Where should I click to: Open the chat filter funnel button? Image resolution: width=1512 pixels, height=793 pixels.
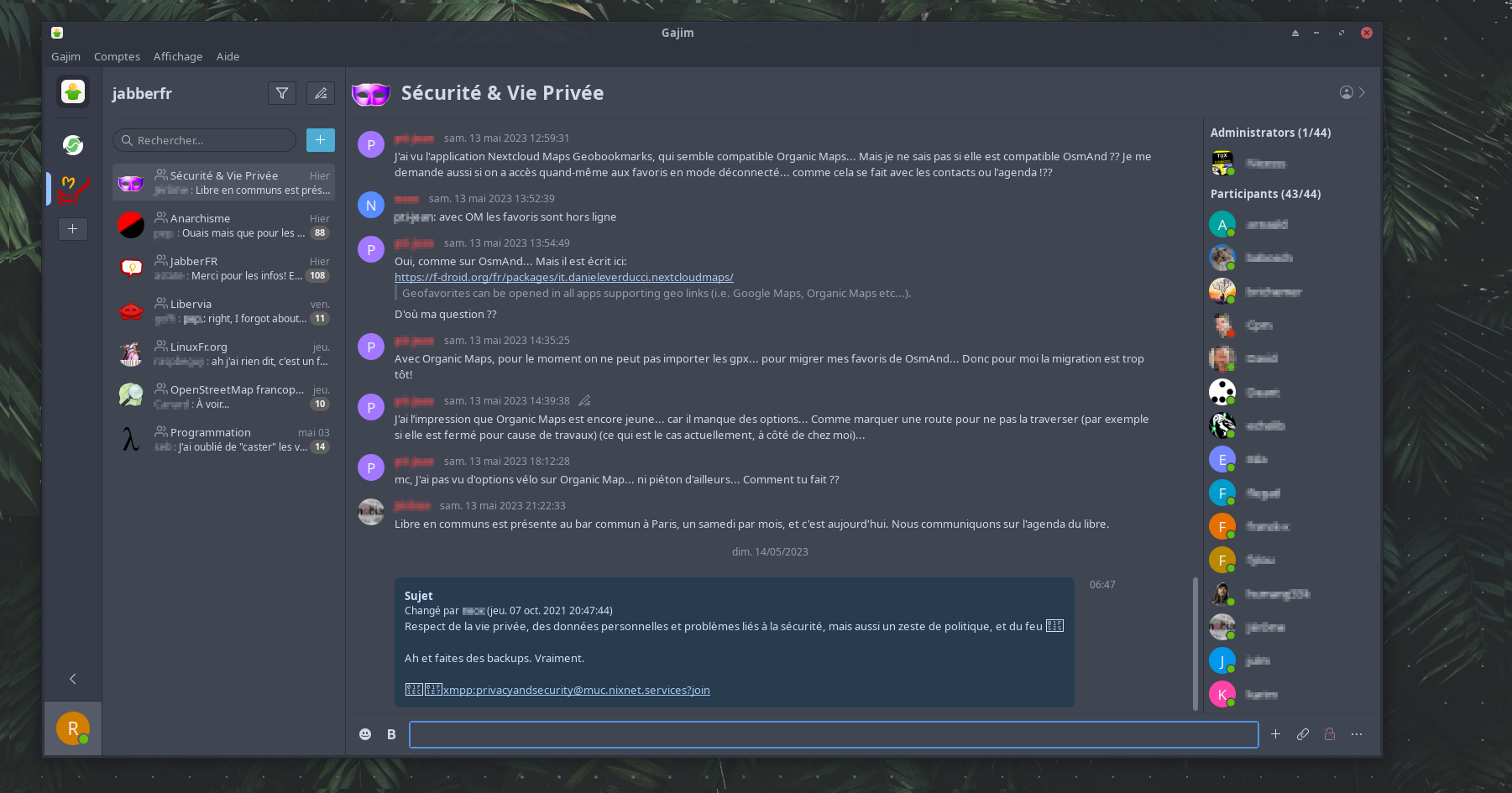pos(282,93)
